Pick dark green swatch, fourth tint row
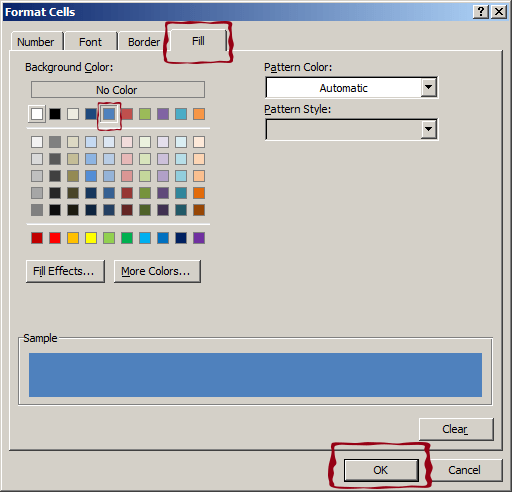 [x=145, y=193]
